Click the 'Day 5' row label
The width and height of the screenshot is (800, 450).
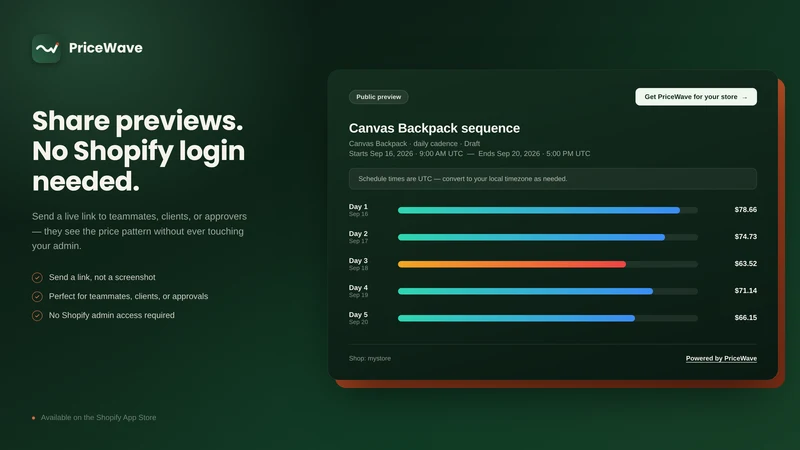pos(358,315)
